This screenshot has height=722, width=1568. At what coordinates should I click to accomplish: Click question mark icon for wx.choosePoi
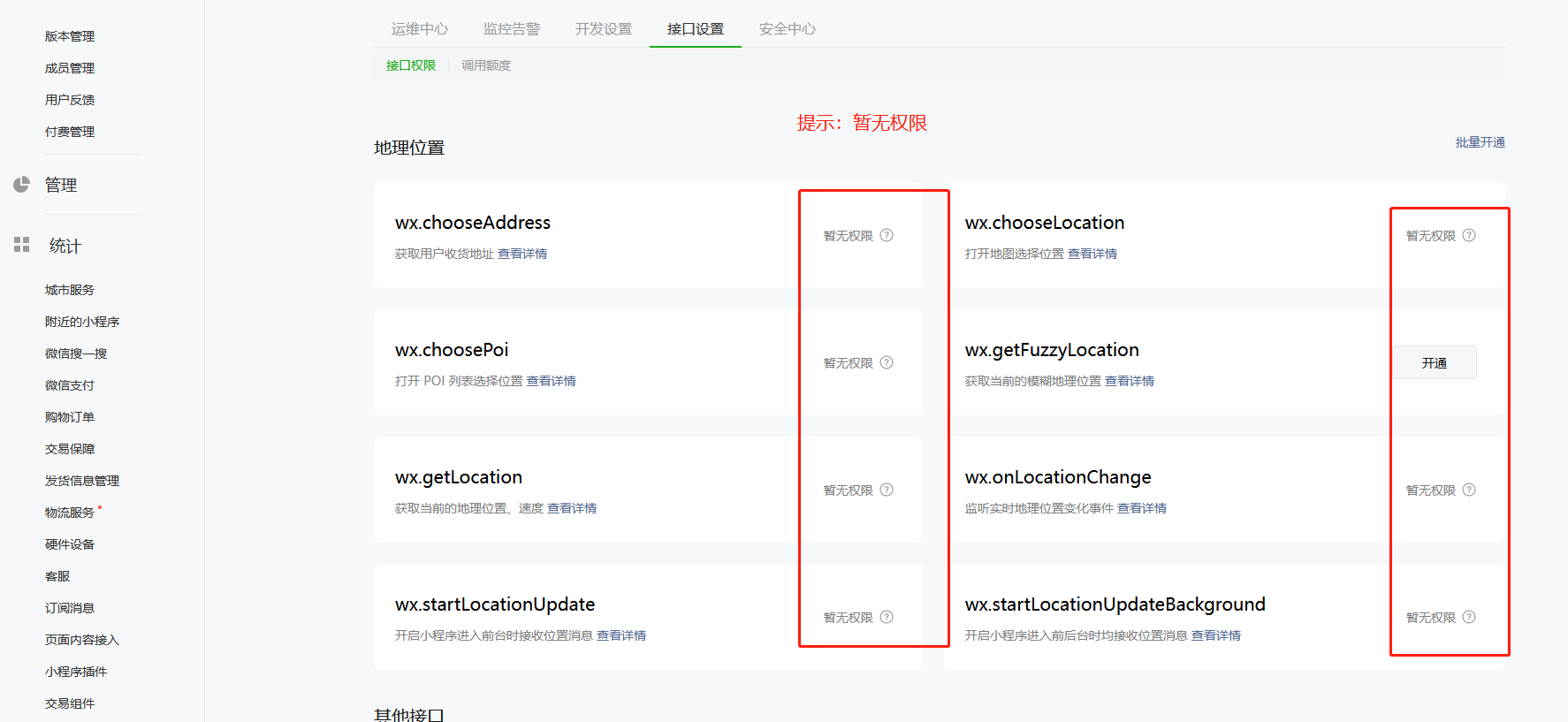coord(887,362)
